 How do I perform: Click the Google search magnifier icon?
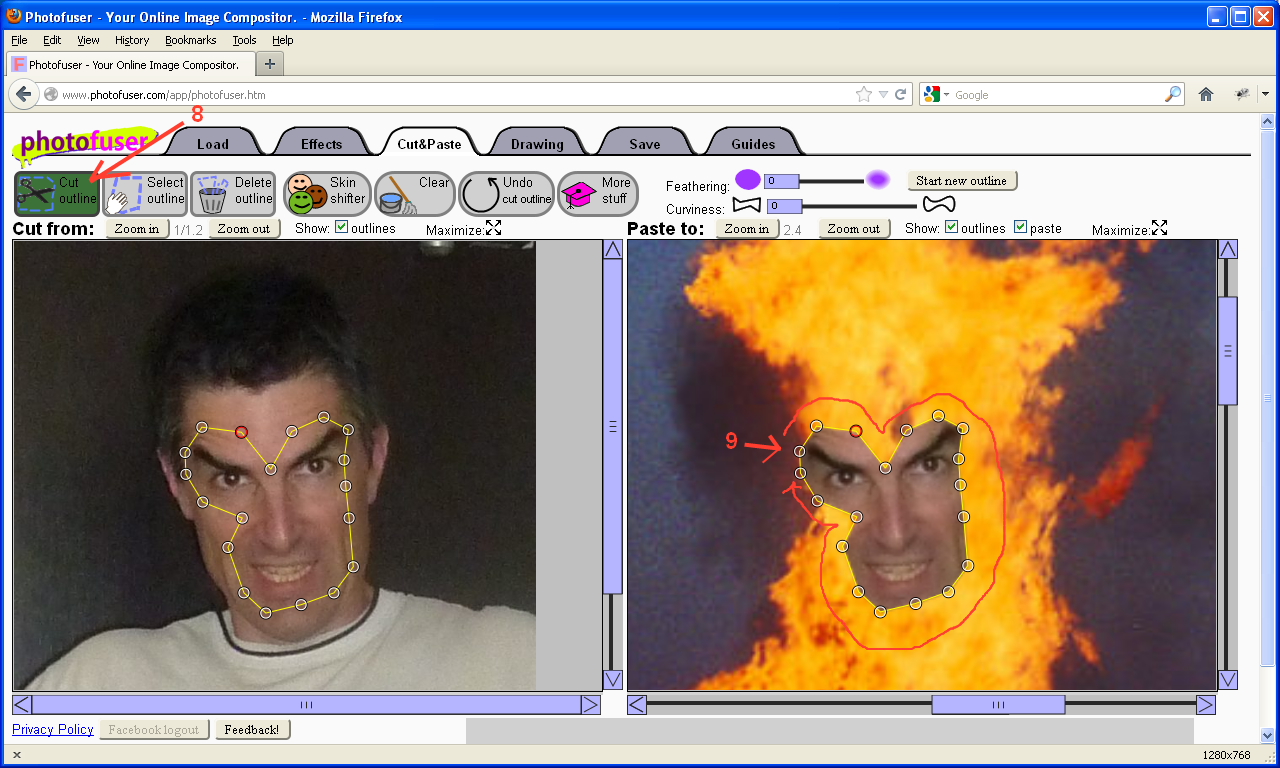click(x=1173, y=94)
